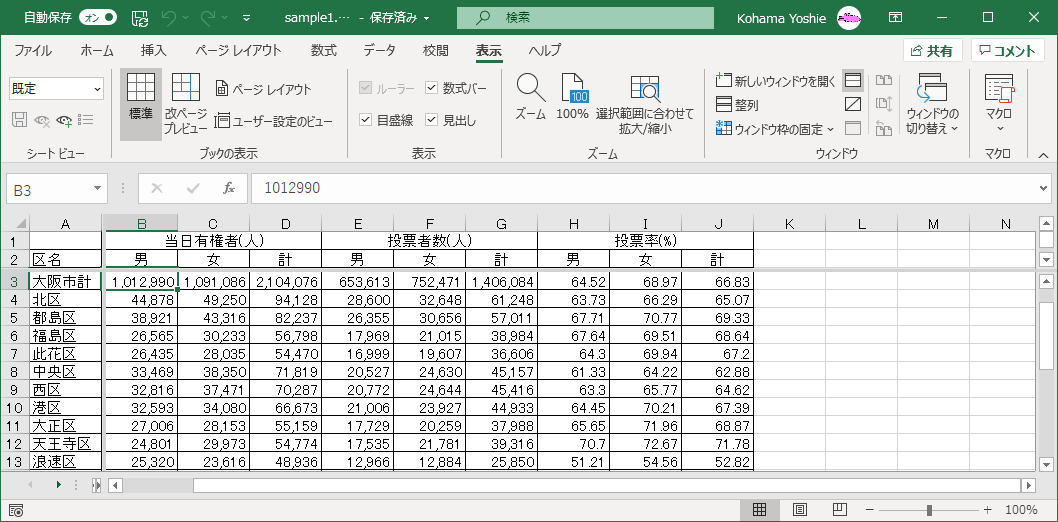Click the zoom slider handle in status bar
This screenshot has width=1058, height=522.
[x=929, y=510]
